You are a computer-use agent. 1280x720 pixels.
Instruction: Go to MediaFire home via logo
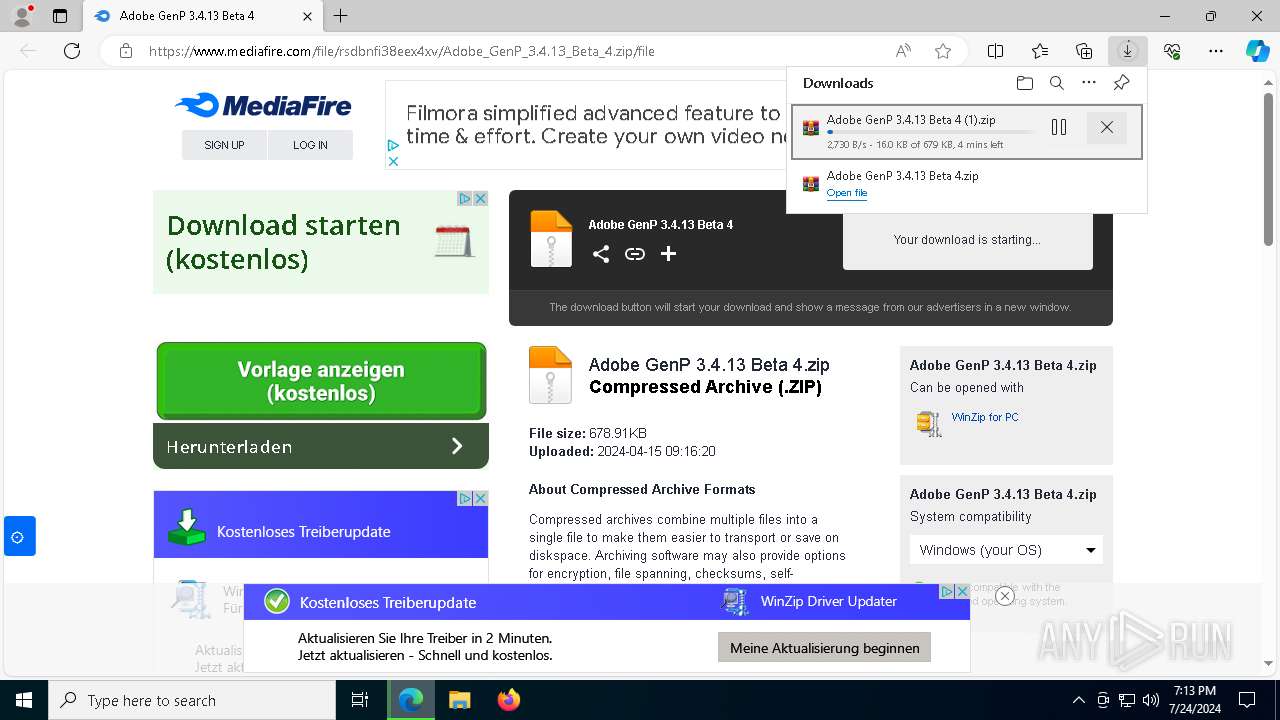point(263,105)
